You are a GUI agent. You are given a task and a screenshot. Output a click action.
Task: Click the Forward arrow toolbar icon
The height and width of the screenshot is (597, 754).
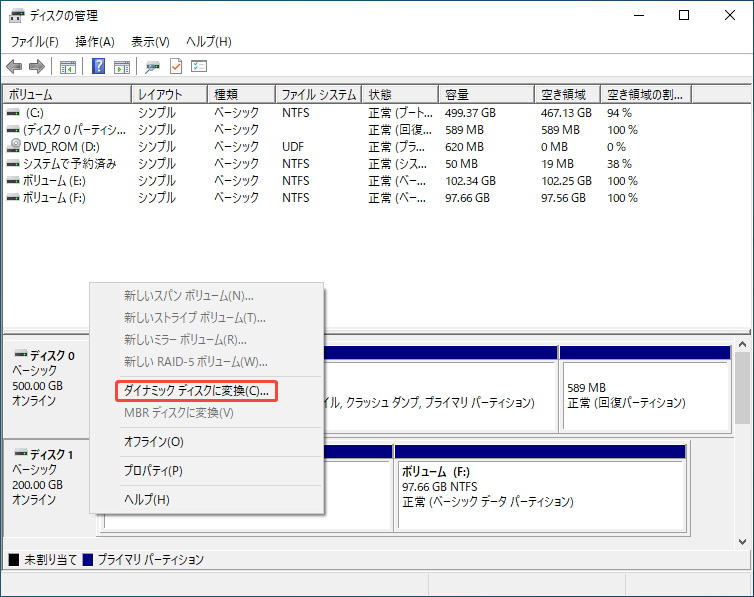(37, 66)
